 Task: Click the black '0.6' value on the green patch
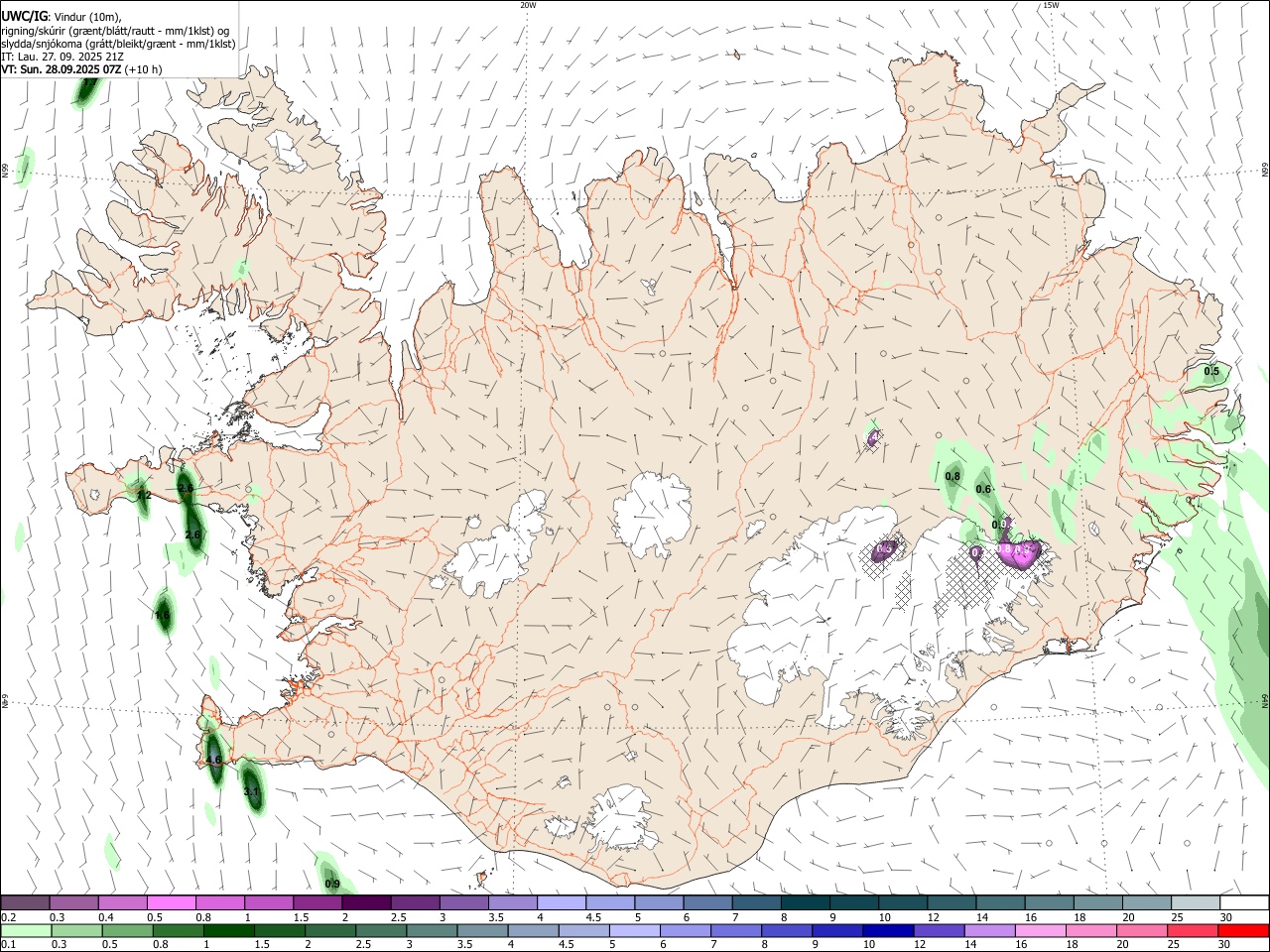point(984,490)
